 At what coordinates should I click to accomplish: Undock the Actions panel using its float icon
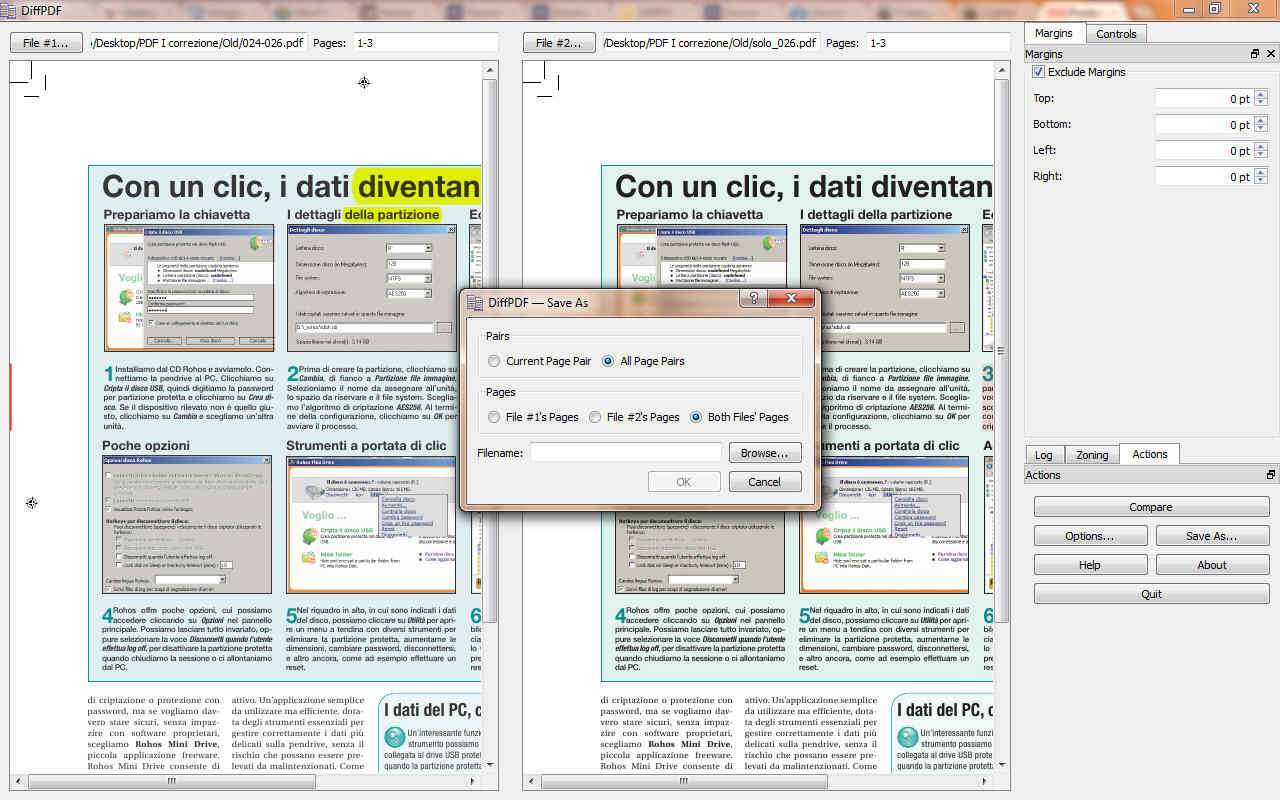(1271, 475)
